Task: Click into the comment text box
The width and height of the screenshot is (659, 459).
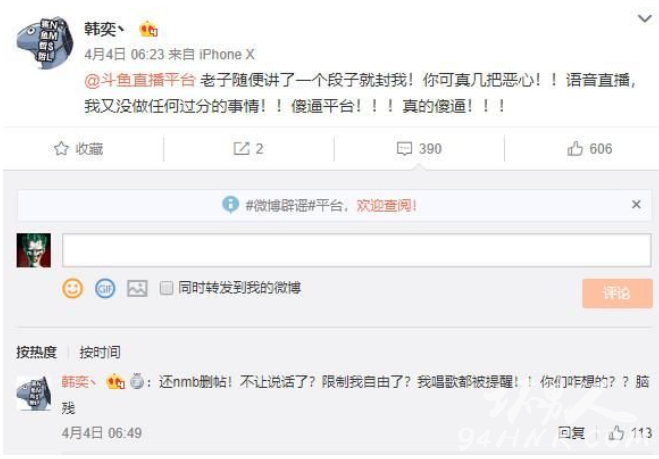Action: (x=357, y=250)
